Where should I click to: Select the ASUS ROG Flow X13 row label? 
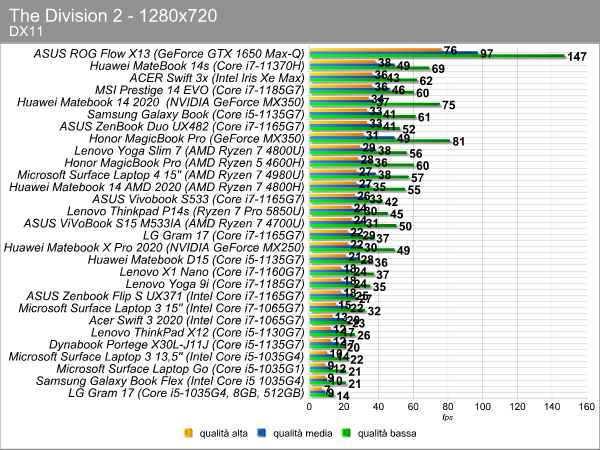[169, 54]
